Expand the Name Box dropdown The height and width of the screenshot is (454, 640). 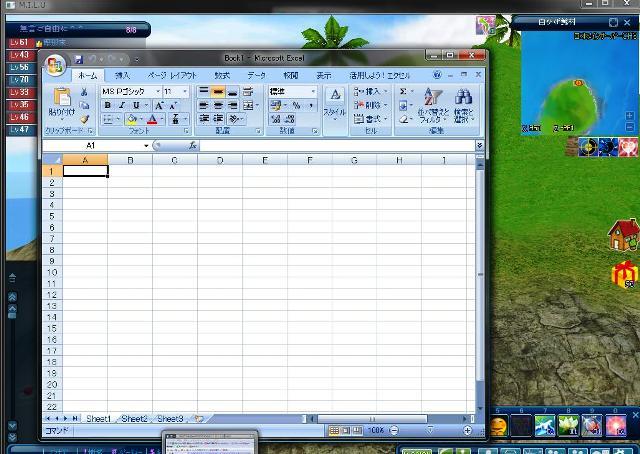(x=146, y=146)
